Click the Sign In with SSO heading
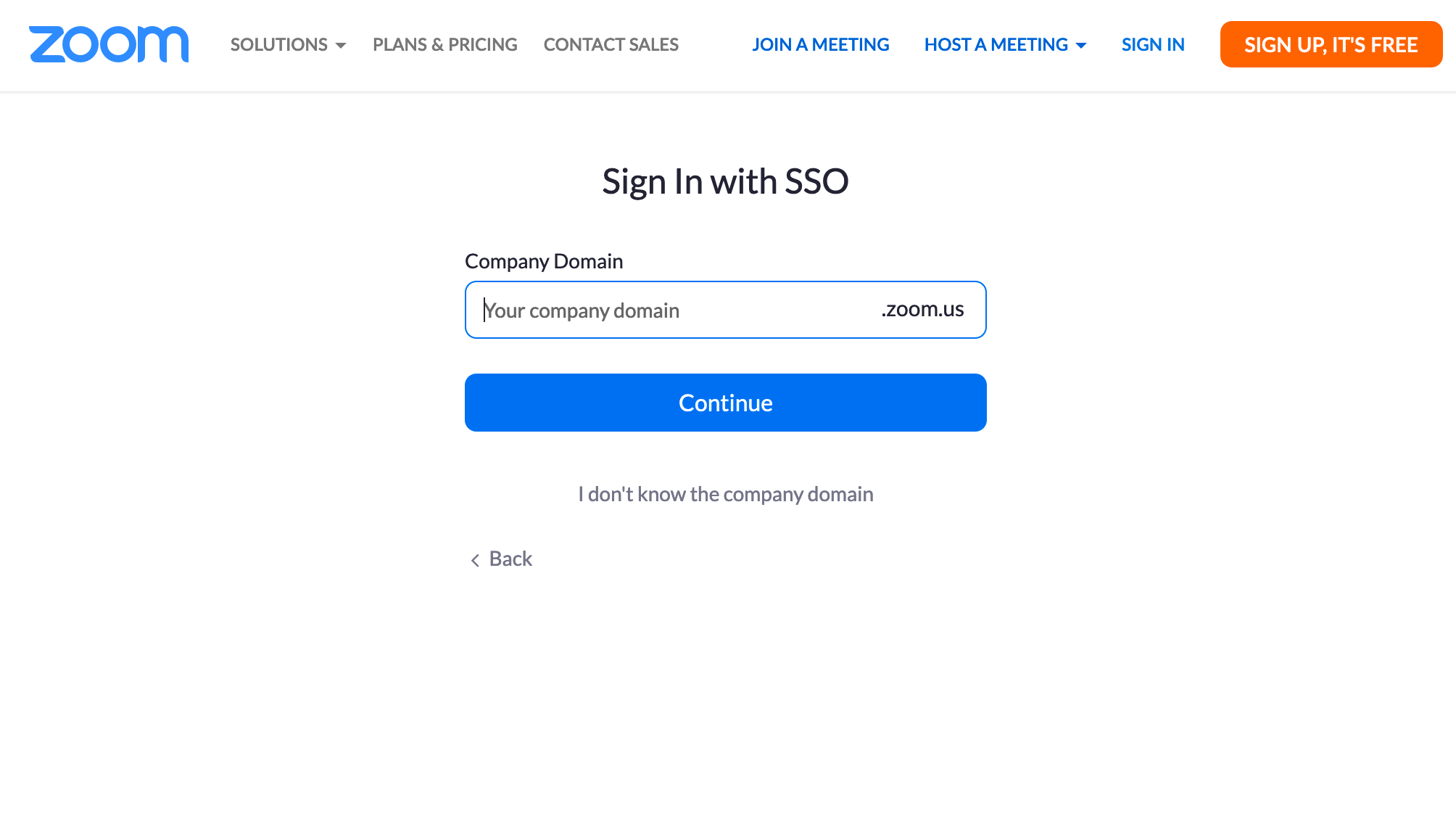Viewport: 1456px width, 840px height. pyautogui.click(x=725, y=181)
